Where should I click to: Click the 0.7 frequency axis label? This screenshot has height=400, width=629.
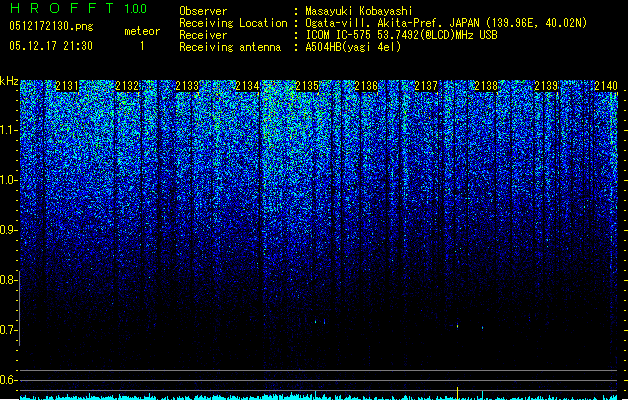(8, 330)
